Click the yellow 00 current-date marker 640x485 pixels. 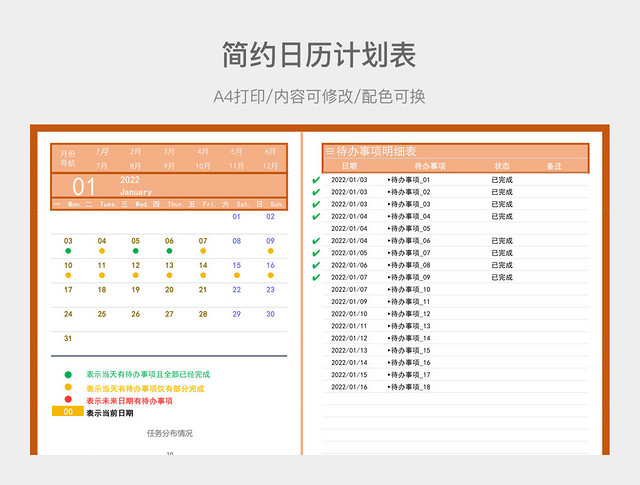coord(68,412)
